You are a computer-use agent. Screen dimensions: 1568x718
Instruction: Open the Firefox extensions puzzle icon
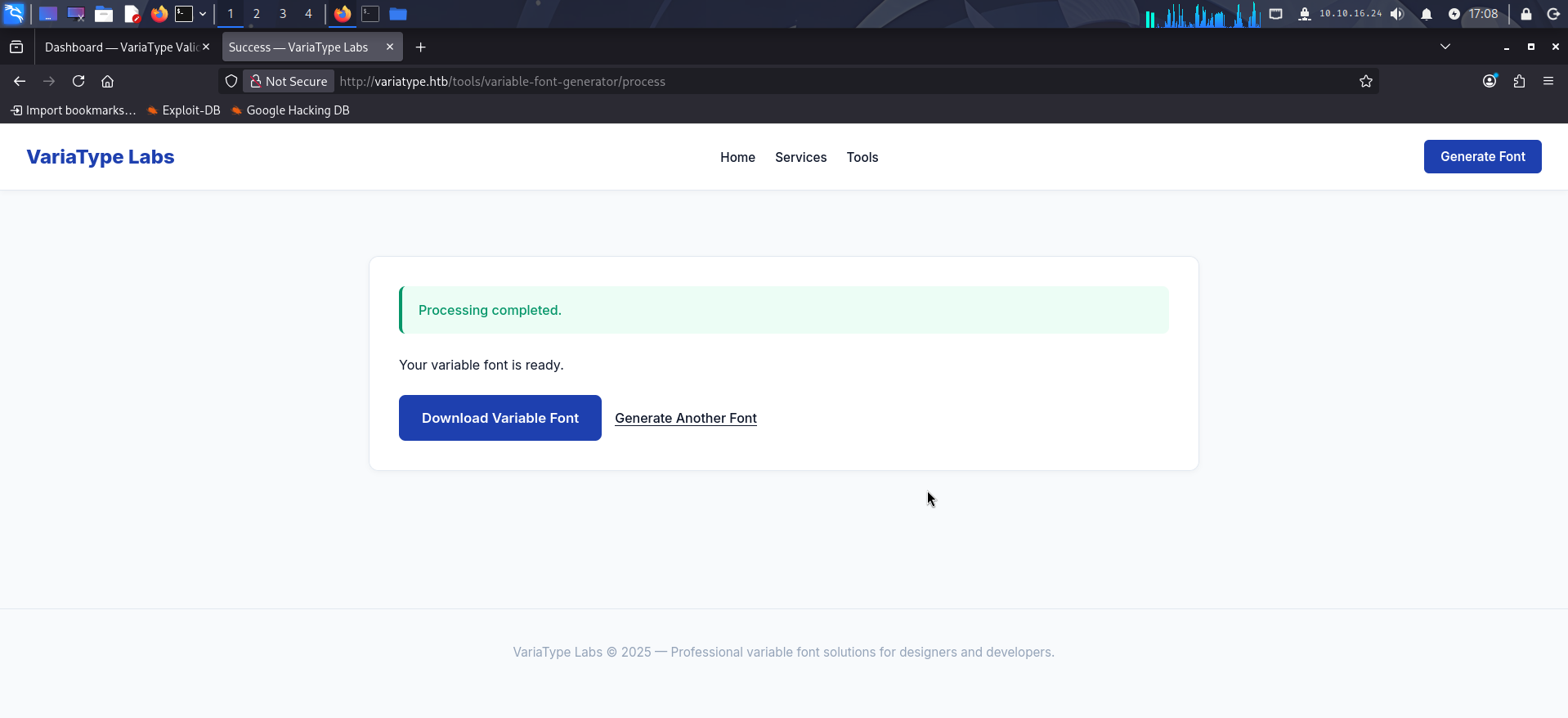point(1519,81)
